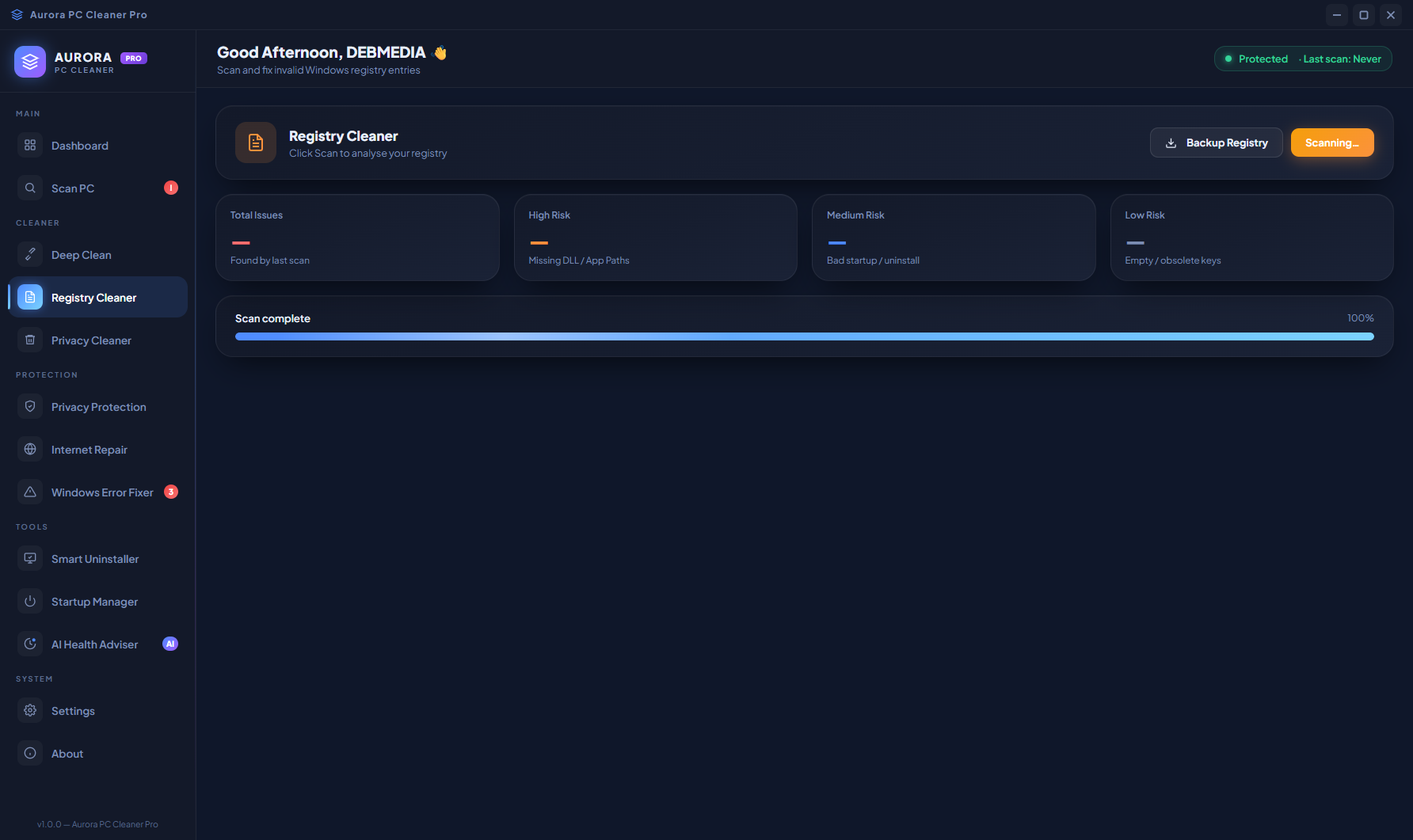Click the AI Health Adviser icon

tap(30, 644)
